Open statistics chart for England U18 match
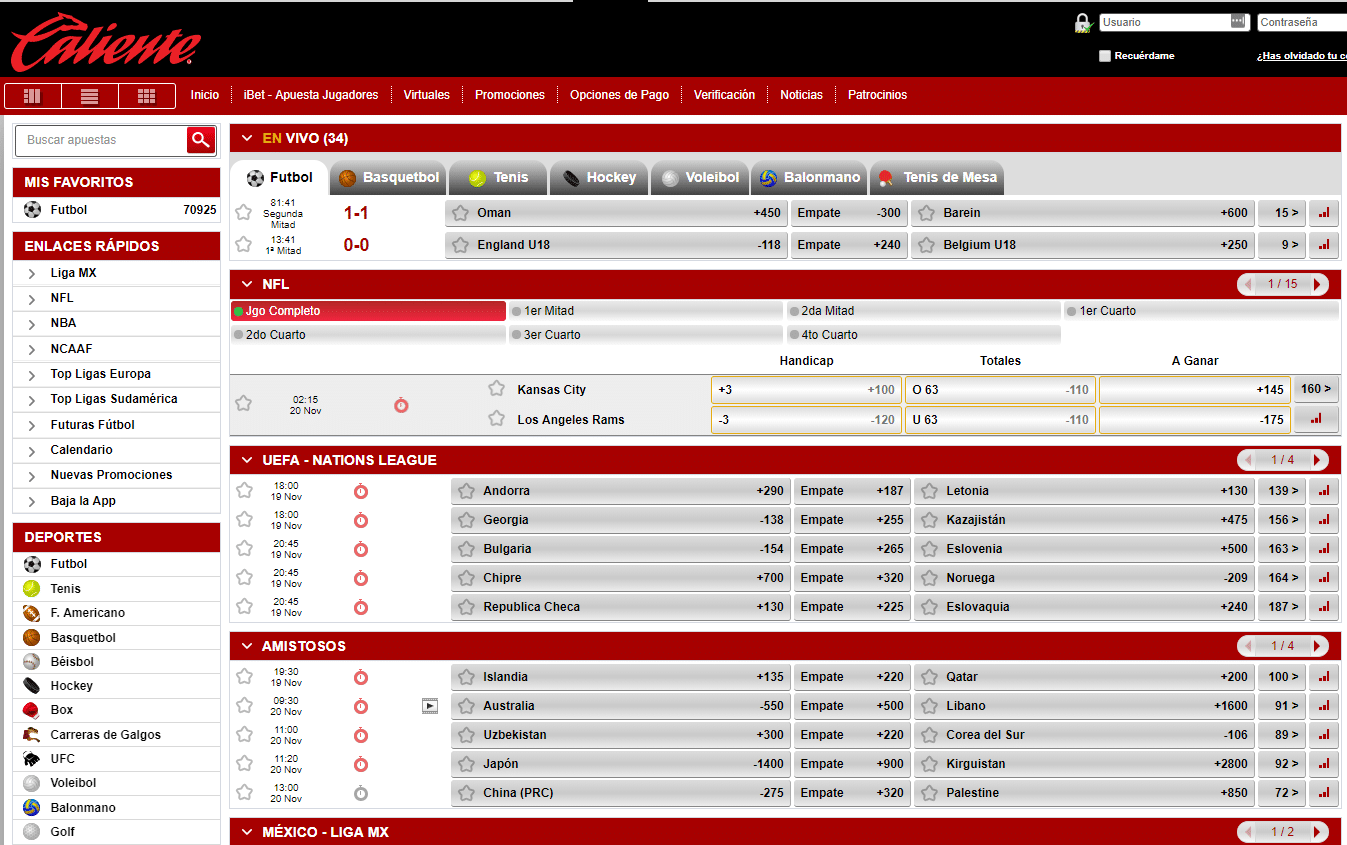The height and width of the screenshot is (845, 1347). point(1324,245)
